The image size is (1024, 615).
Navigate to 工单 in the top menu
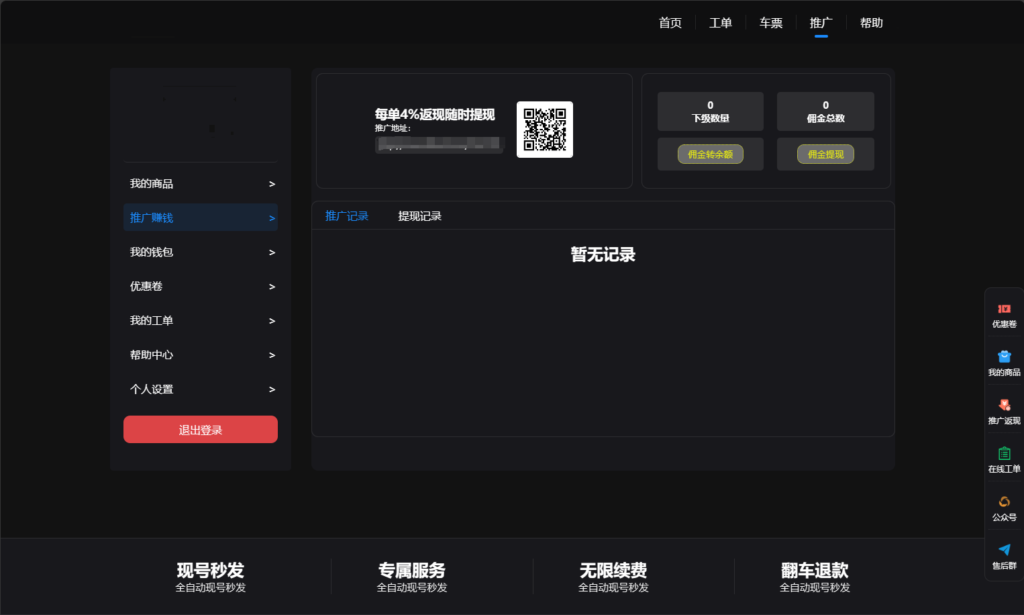coord(720,22)
